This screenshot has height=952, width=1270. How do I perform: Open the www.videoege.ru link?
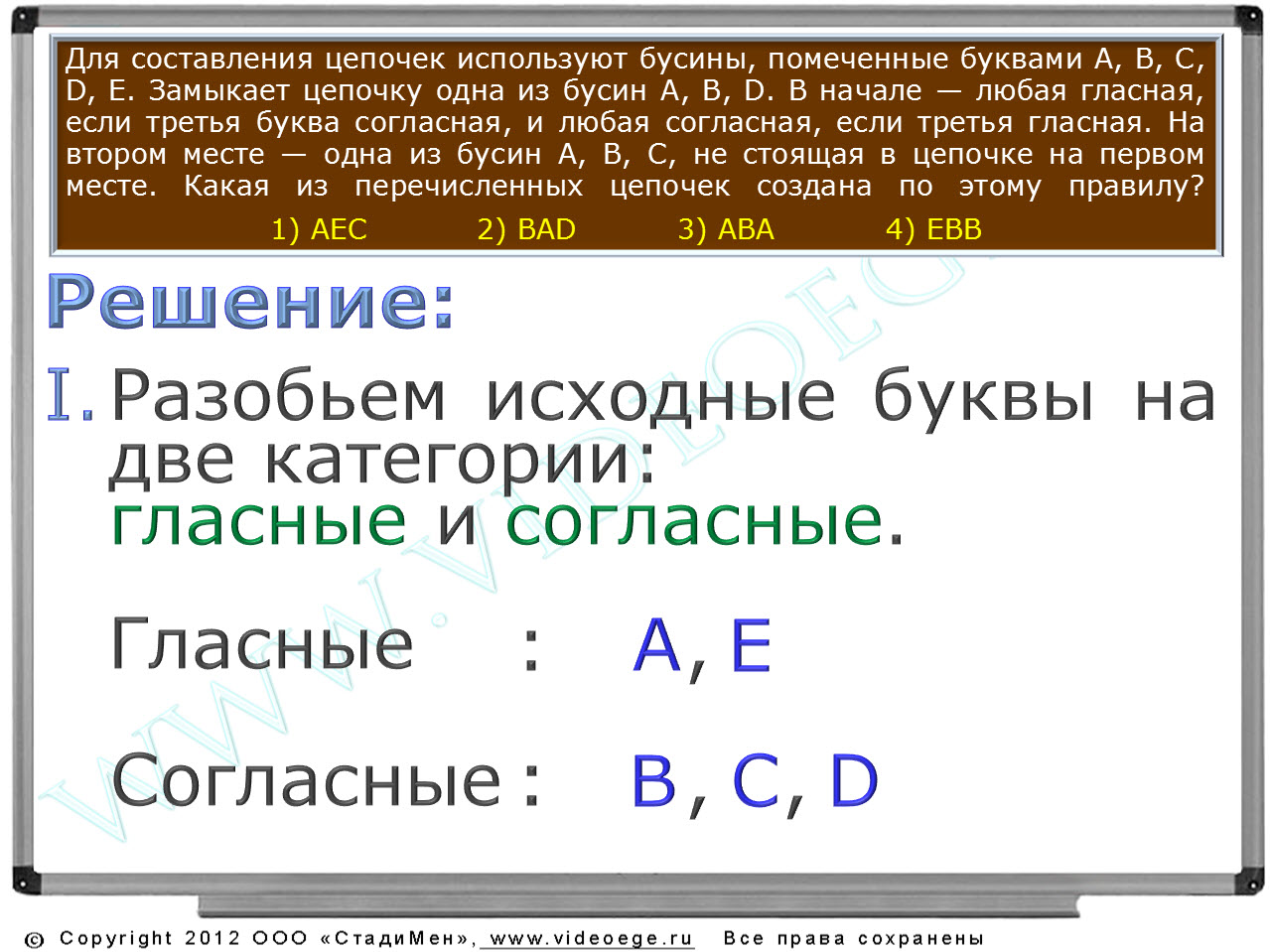(591, 938)
